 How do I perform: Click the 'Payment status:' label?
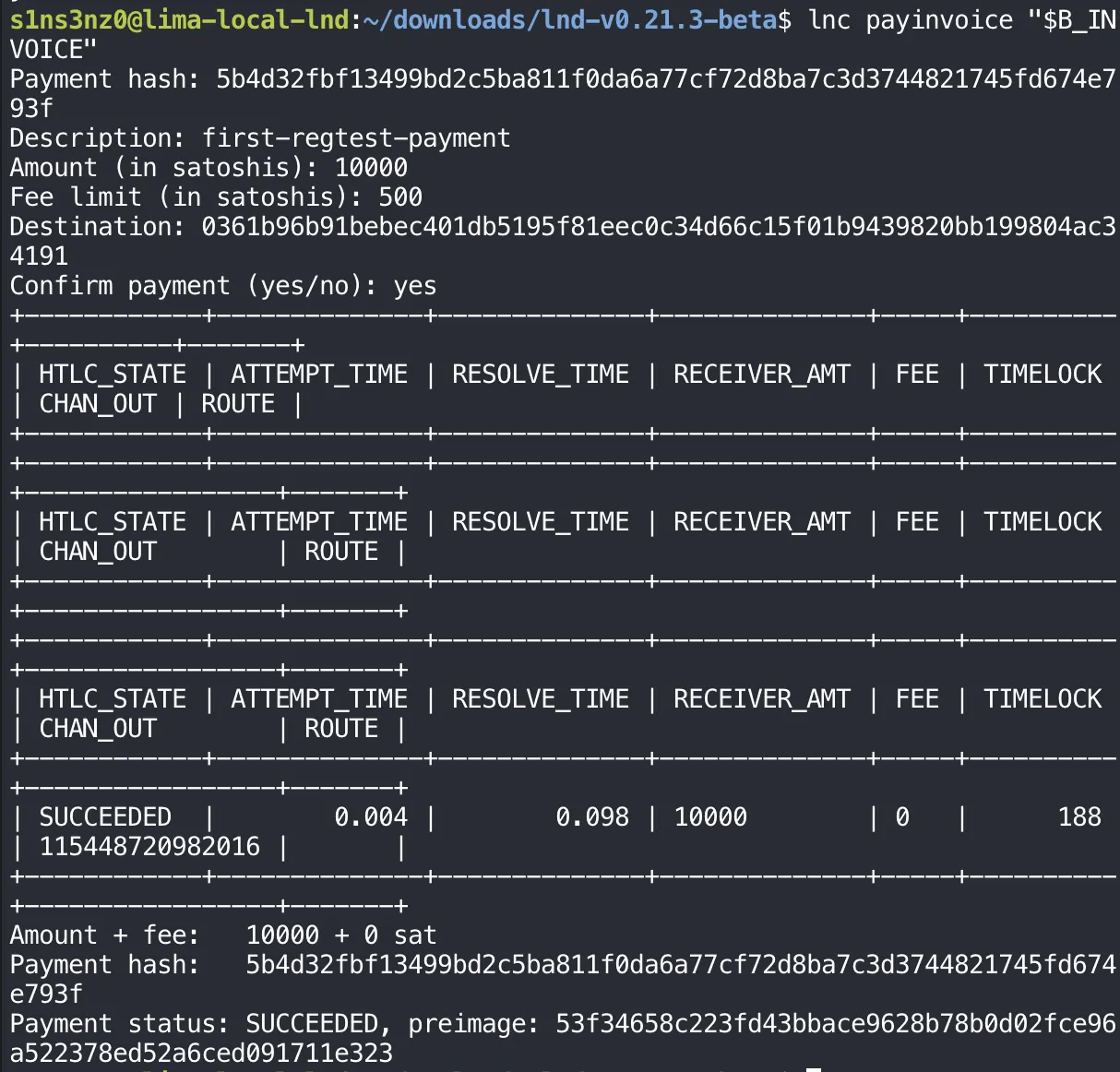point(120,1023)
